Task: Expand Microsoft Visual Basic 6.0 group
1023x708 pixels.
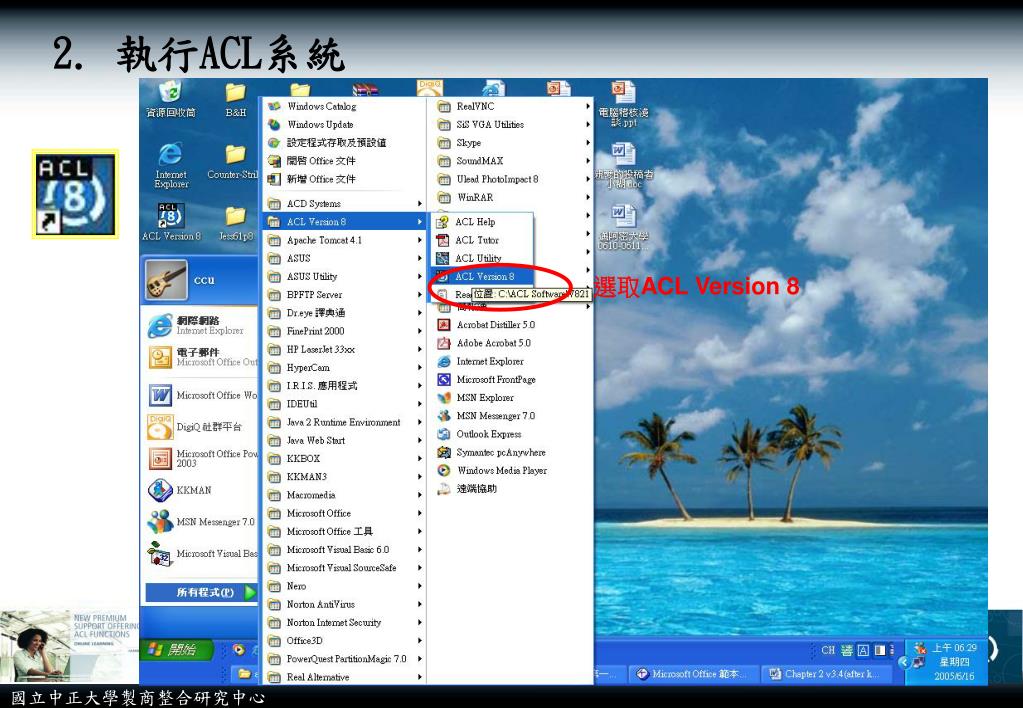Action: click(344, 549)
